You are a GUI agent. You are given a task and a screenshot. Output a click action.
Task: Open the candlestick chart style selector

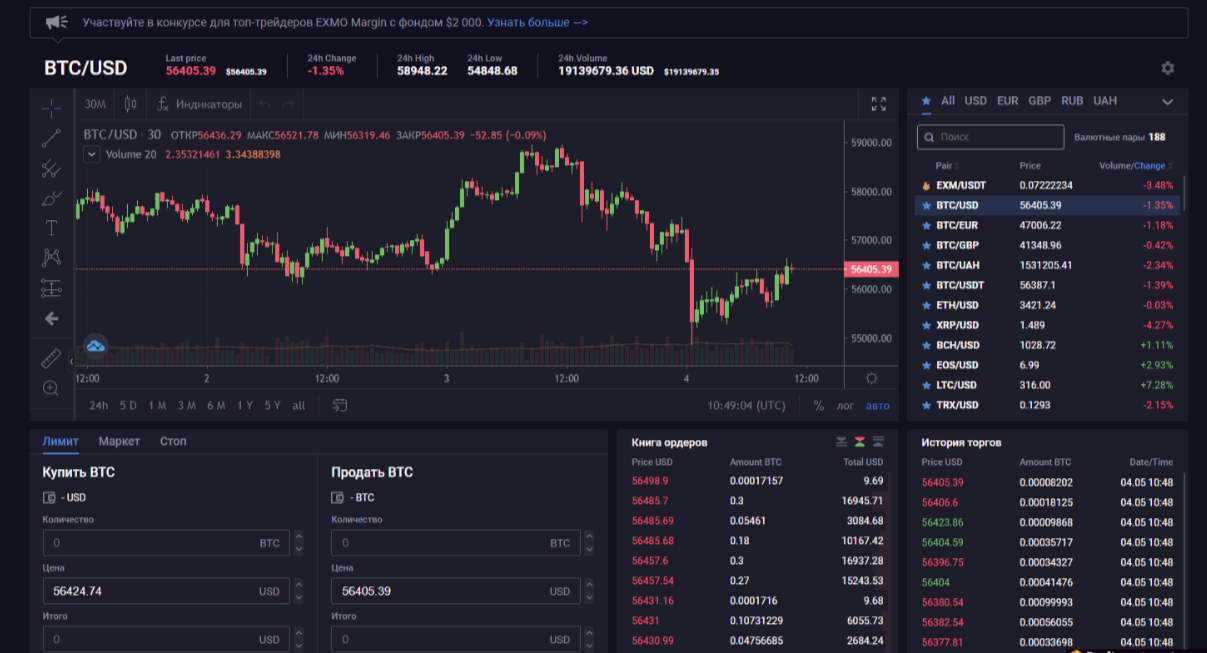[130, 104]
